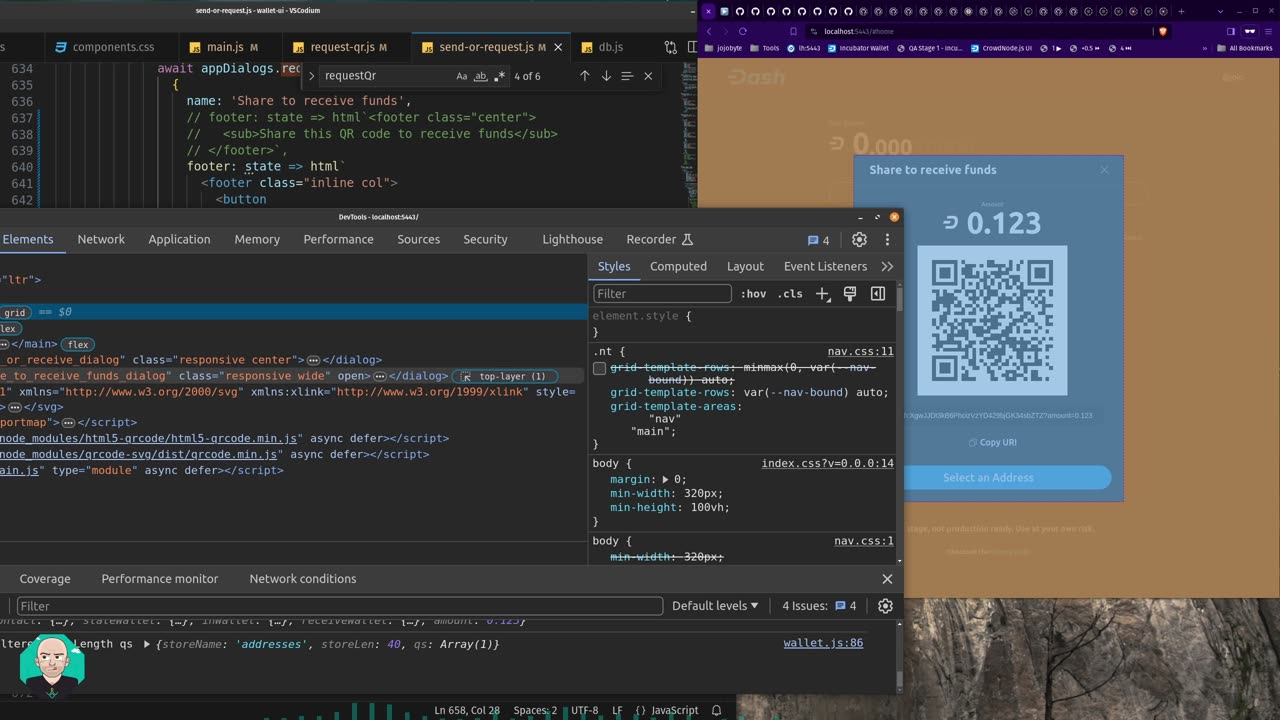
Task: Go to previous match in find widget
Action: [x=585, y=76]
